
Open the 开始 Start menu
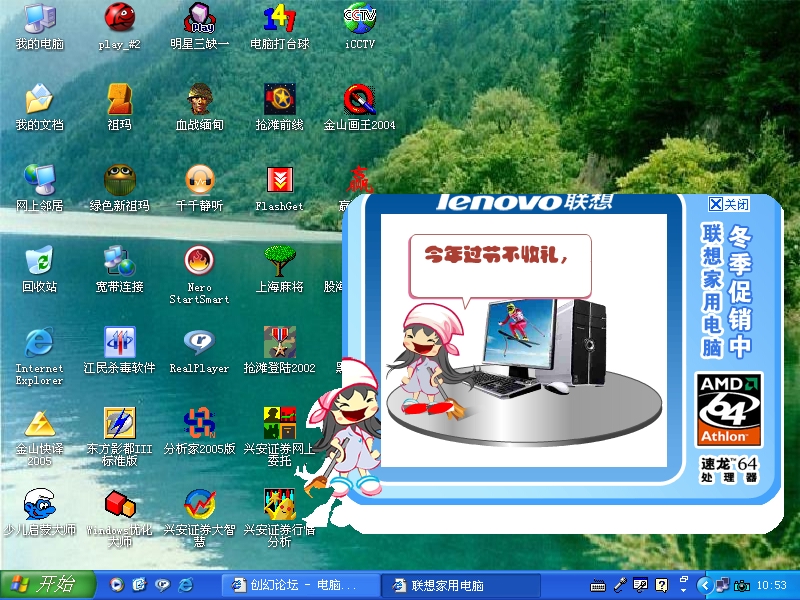pos(47,584)
